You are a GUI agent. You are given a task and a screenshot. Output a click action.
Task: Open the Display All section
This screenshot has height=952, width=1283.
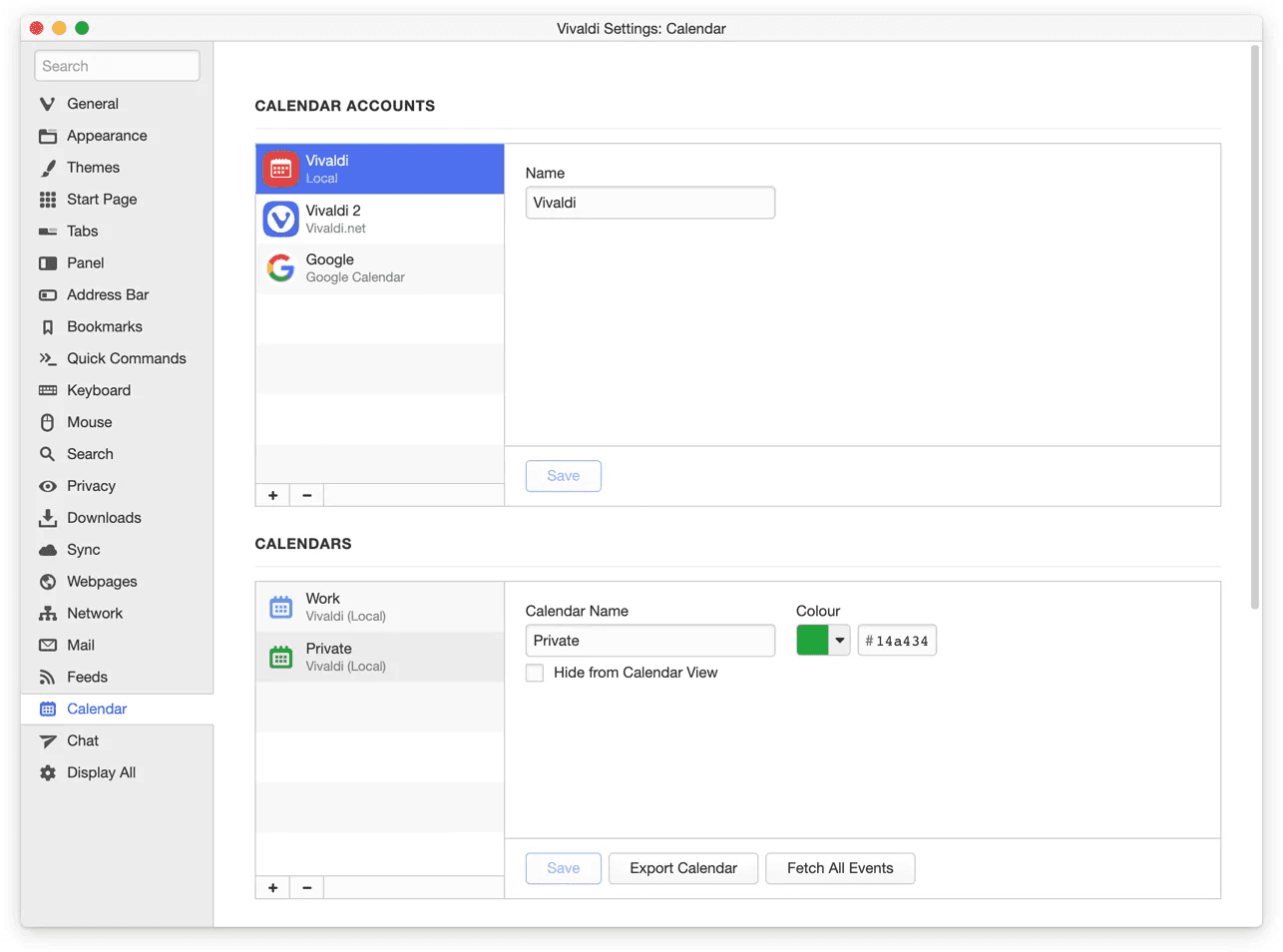(x=101, y=772)
